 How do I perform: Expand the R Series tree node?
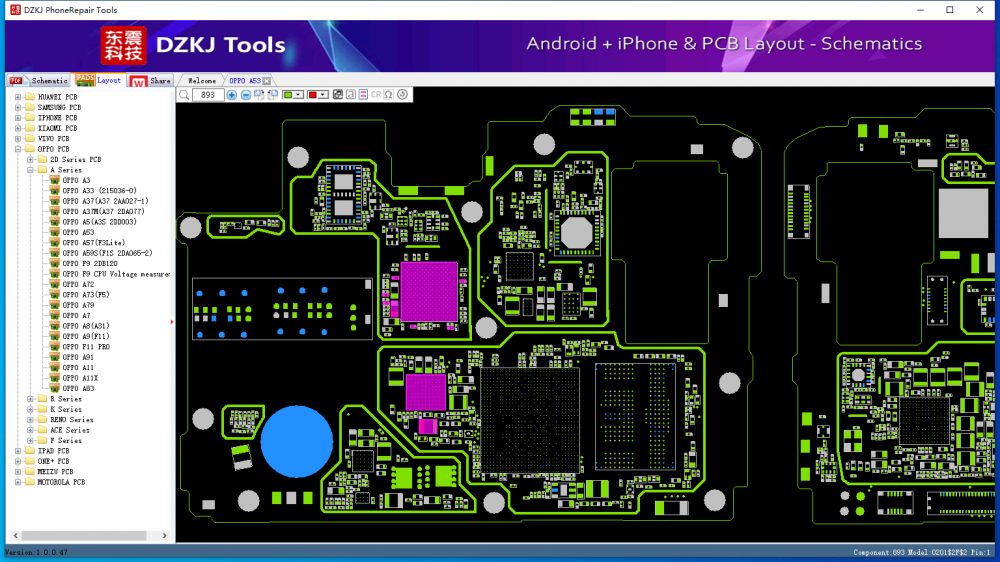31,399
